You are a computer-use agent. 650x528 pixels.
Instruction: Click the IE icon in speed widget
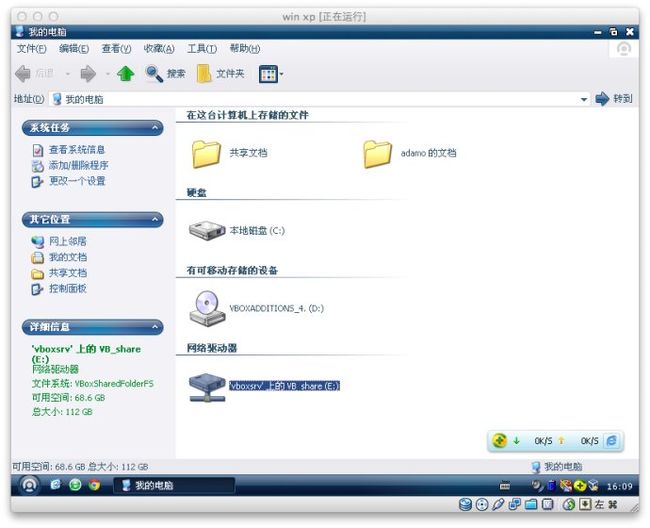point(611,441)
